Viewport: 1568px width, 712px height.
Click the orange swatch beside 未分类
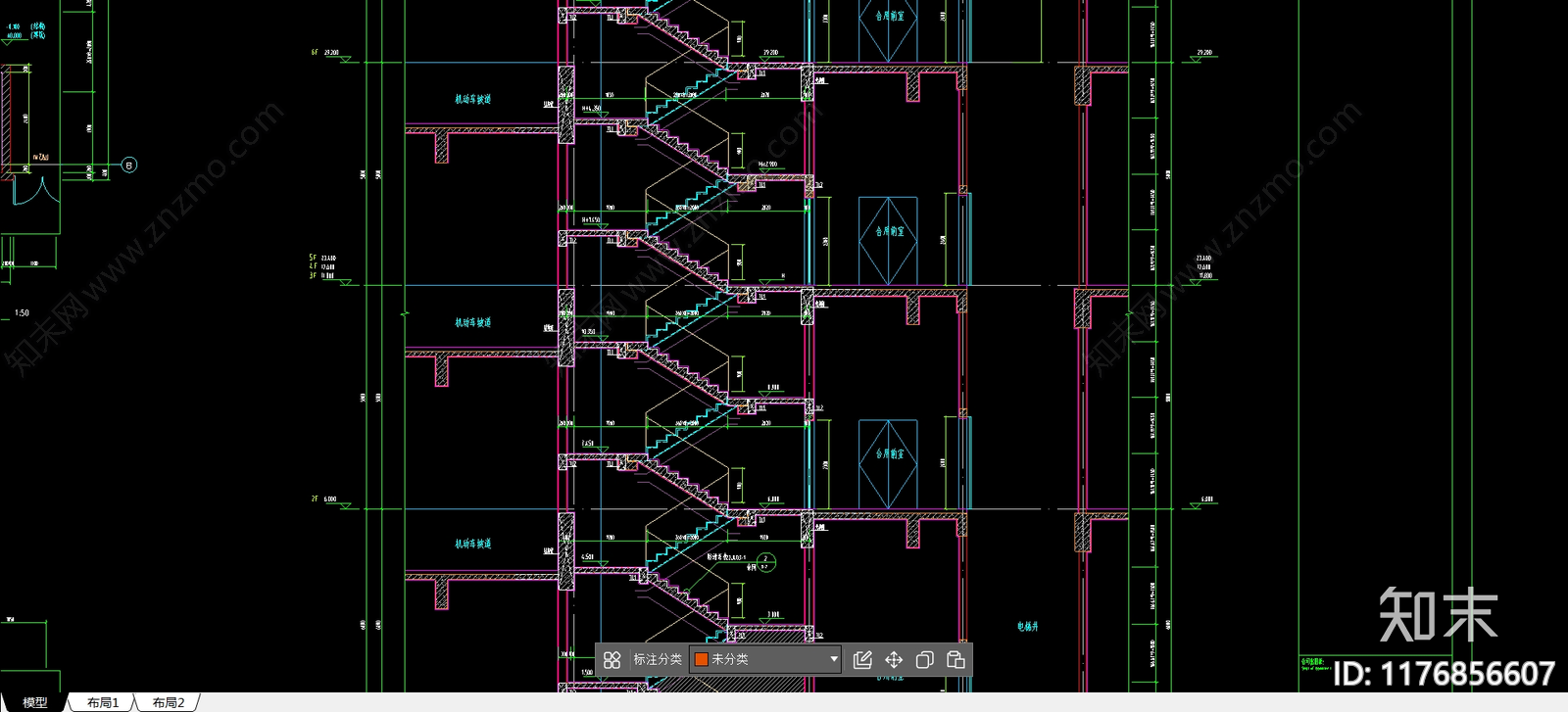pyautogui.click(x=701, y=659)
